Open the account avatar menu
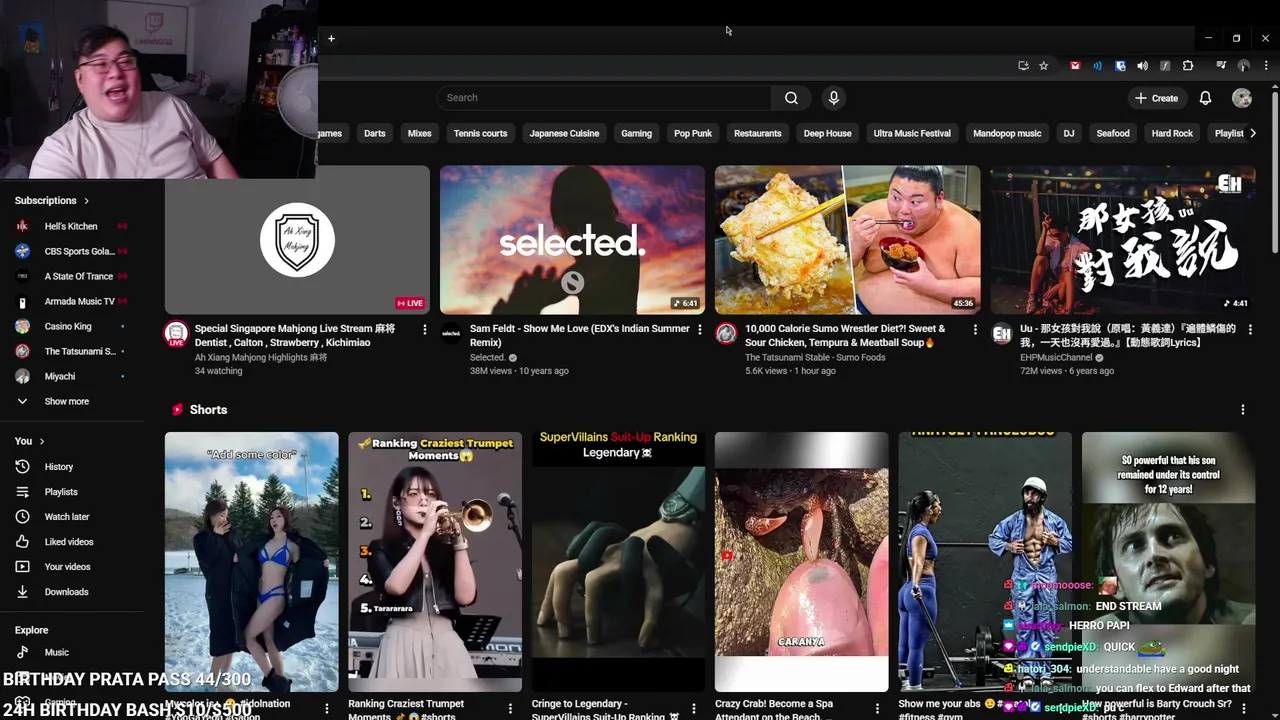This screenshot has width=1280, height=720. (x=1242, y=98)
